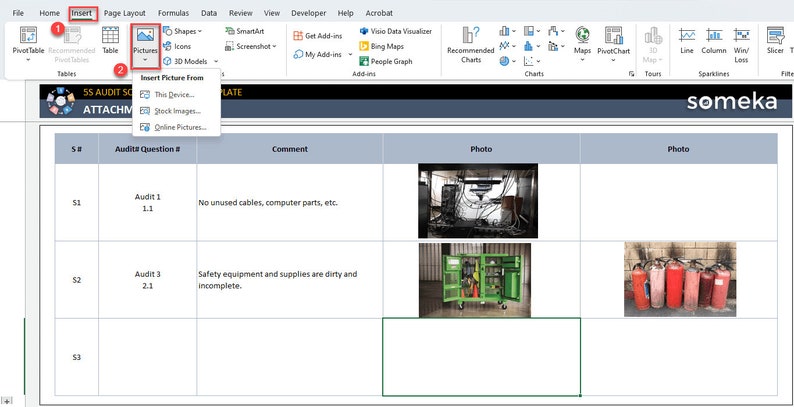Select the fire extinguishers photo
794x407 pixels.
(x=680, y=279)
